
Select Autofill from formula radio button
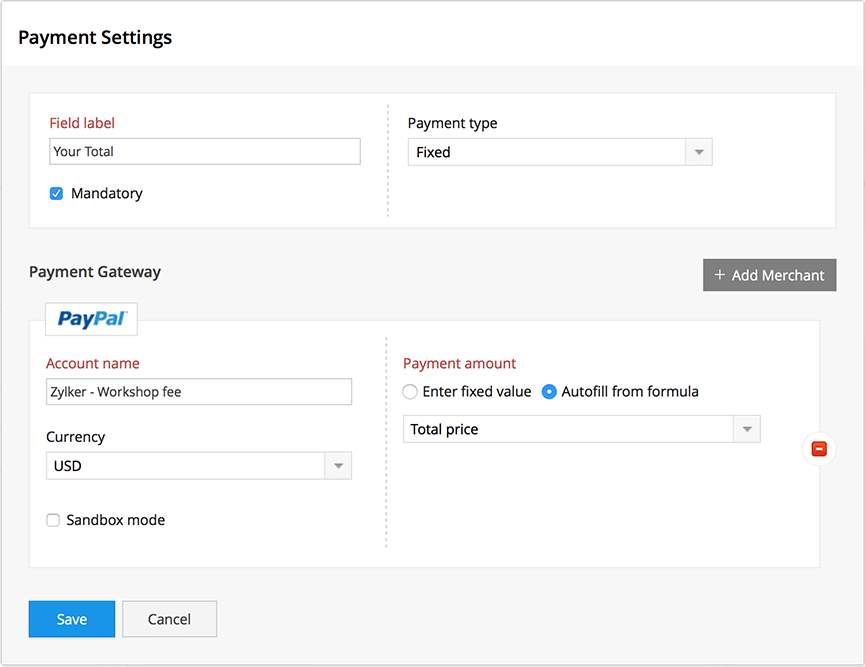tap(549, 392)
